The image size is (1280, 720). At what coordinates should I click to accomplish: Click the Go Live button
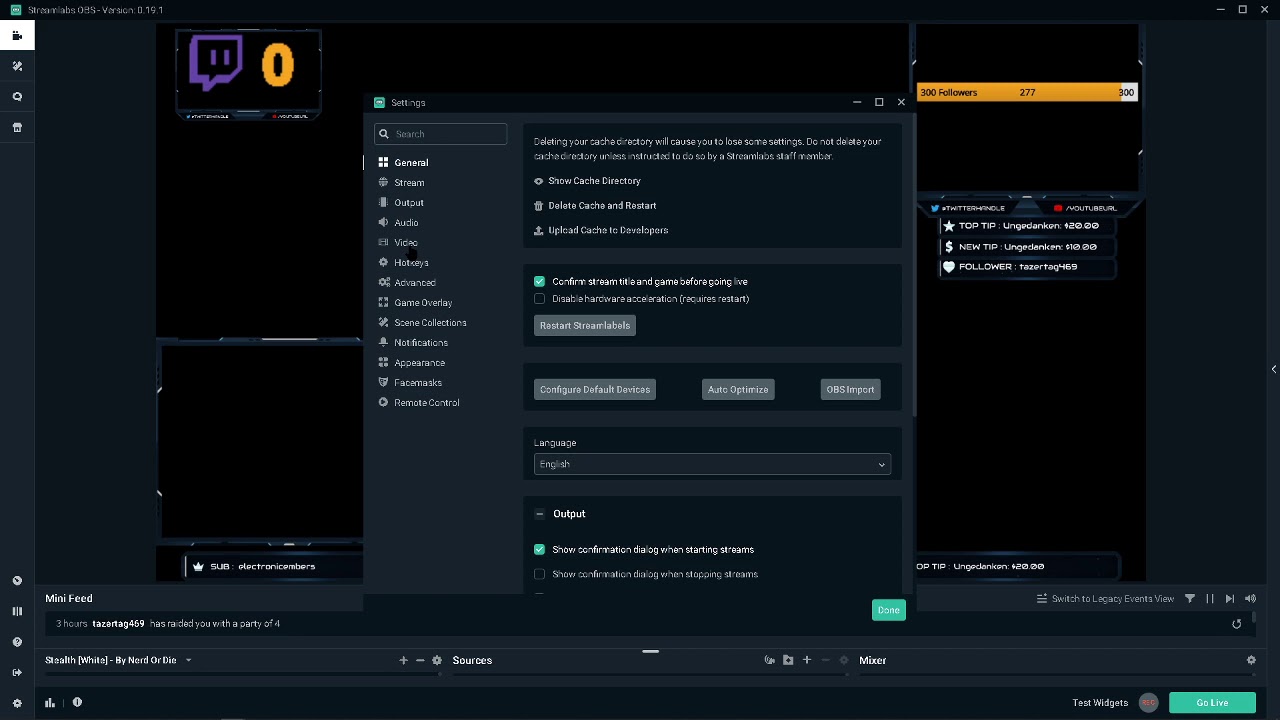coord(1212,703)
